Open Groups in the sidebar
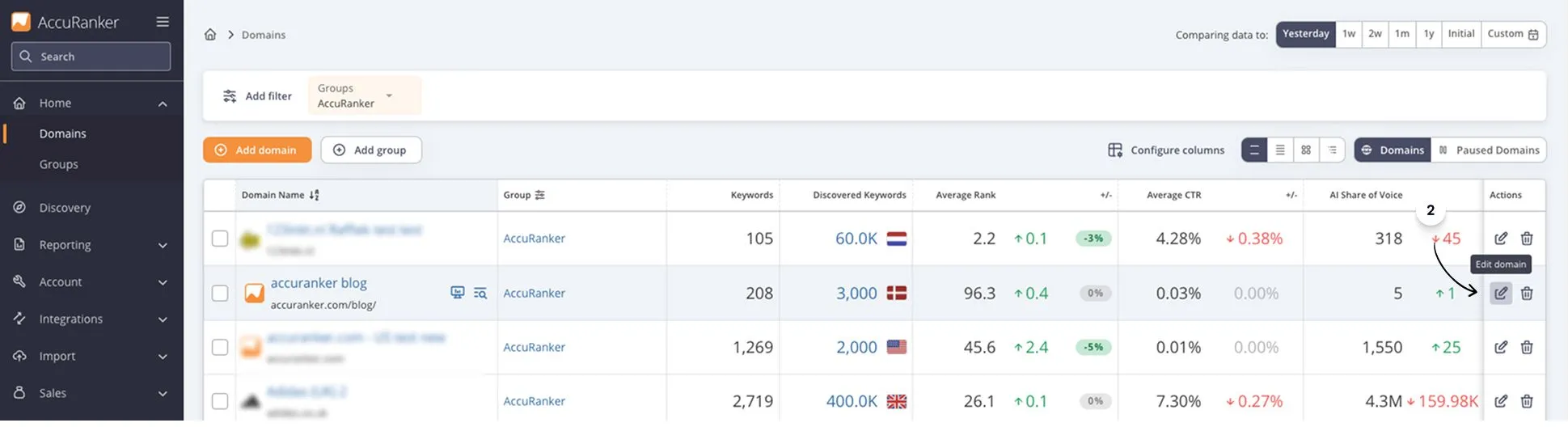The height and width of the screenshot is (427, 1568). pyautogui.click(x=59, y=164)
